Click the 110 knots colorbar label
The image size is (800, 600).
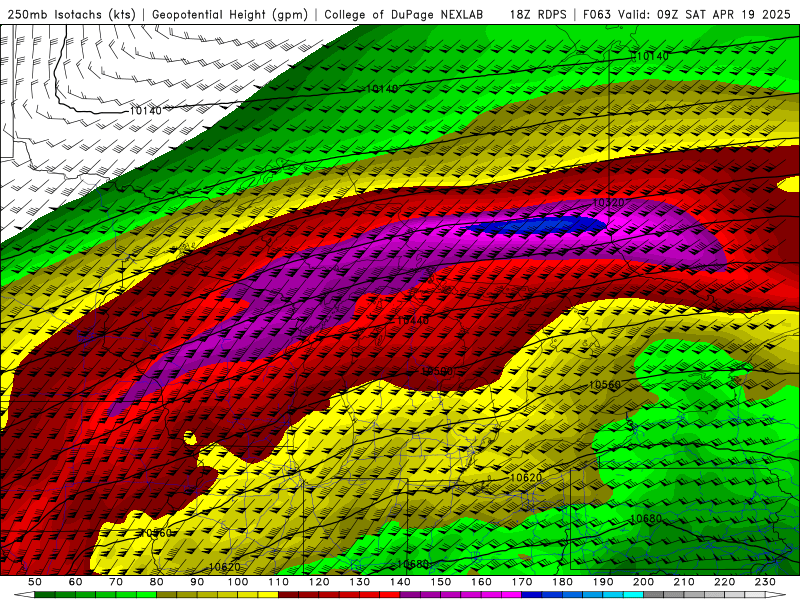click(x=278, y=582)
